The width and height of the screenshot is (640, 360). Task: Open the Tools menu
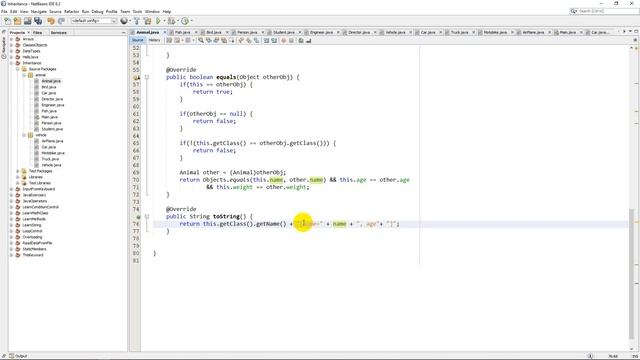[138, 11]
